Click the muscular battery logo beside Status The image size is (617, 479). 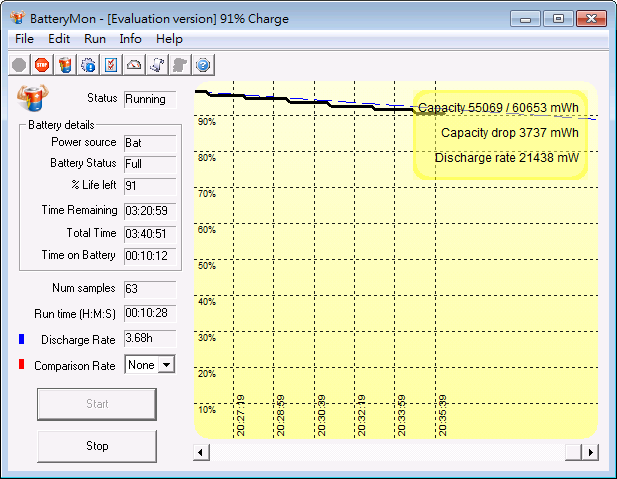33,97
